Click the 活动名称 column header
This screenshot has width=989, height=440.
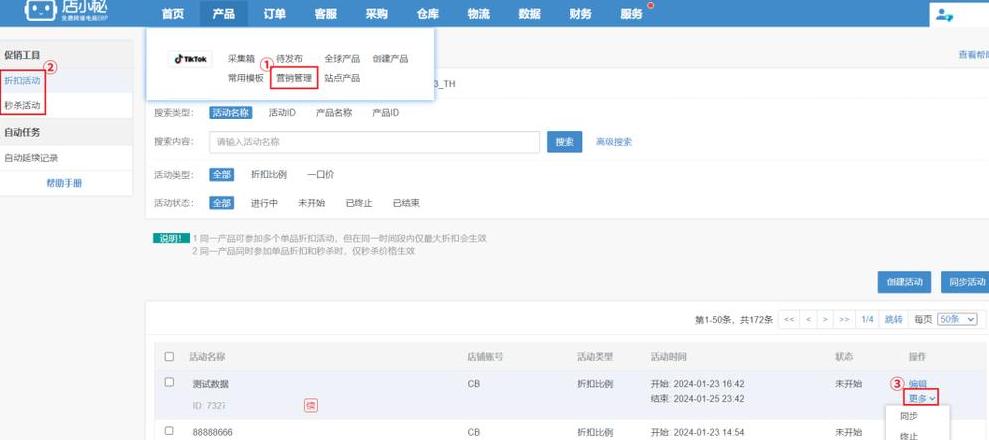pyautogui.click(x=208, y=357)
